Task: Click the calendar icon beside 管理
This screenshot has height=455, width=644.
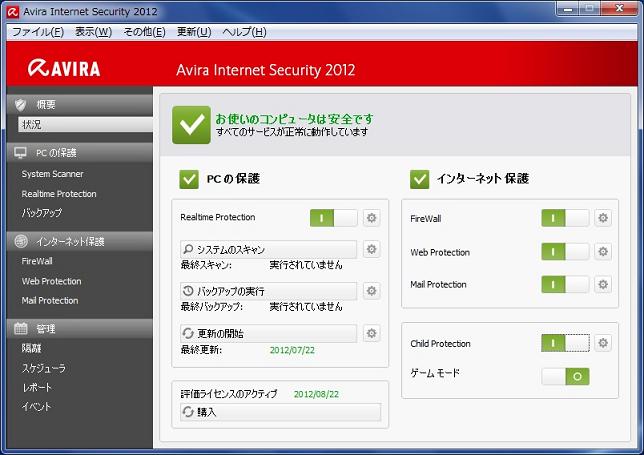Action: pos(21,329)
